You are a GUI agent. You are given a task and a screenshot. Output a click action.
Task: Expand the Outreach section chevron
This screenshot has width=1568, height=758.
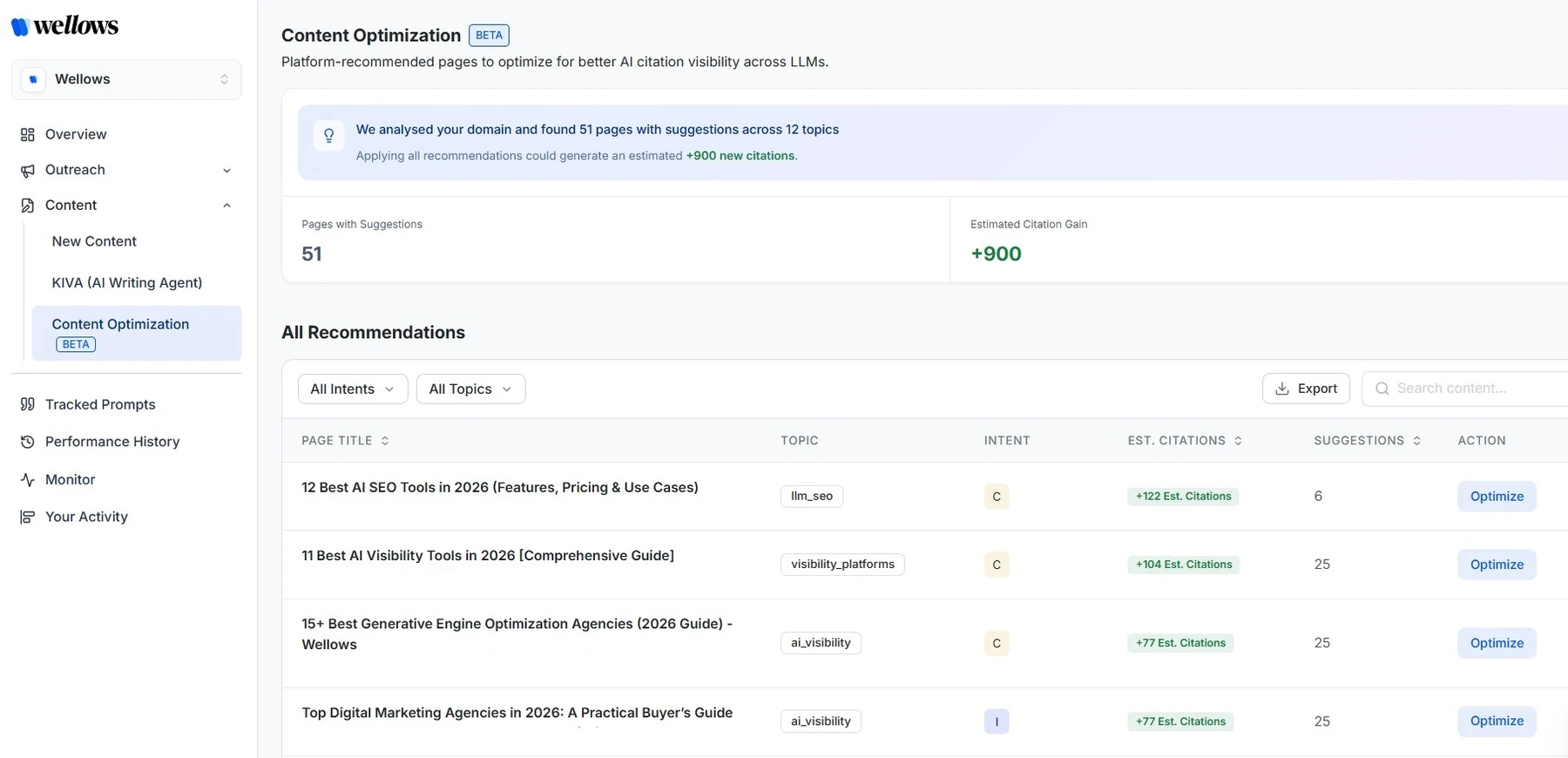click(226, 171)
